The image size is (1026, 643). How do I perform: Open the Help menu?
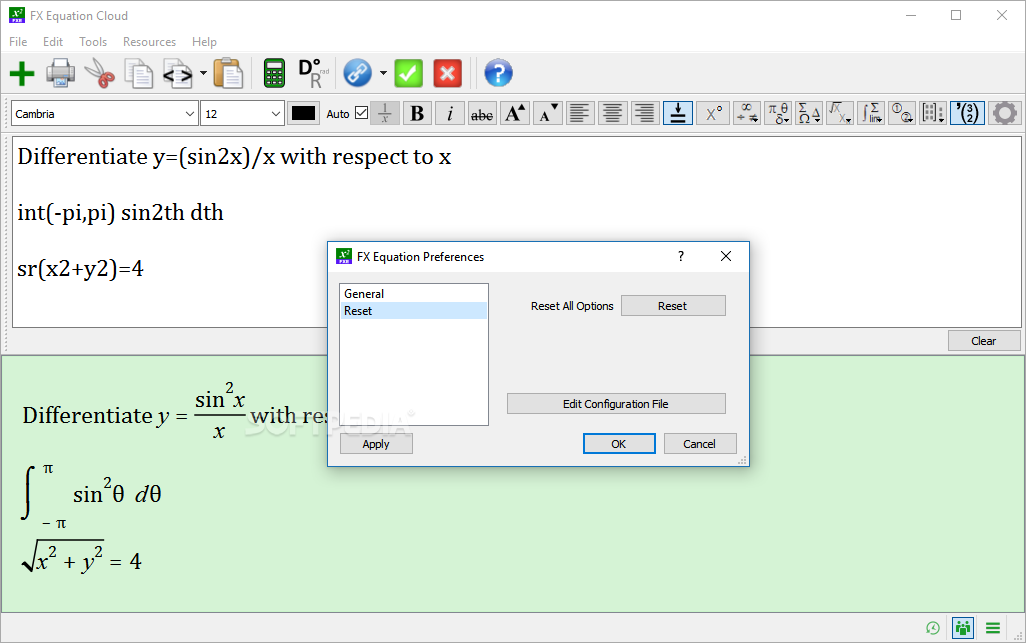point(204,42)
